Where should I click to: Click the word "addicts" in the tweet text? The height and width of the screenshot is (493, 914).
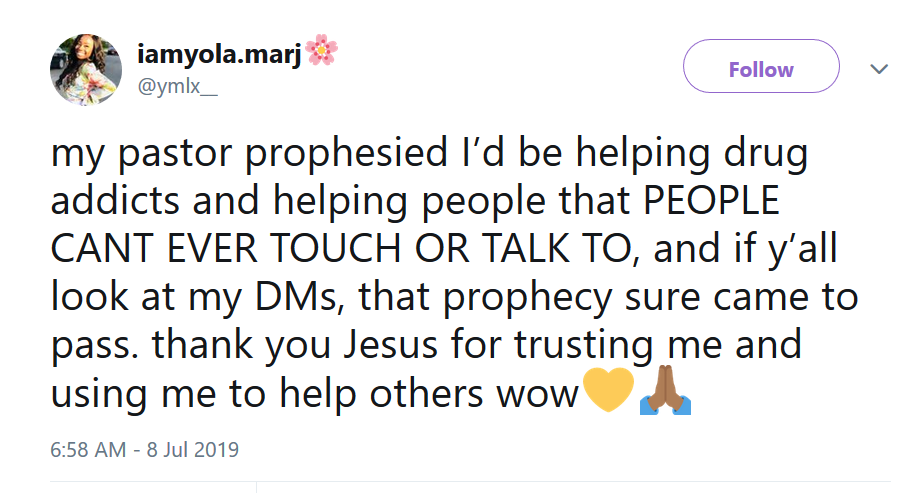pos(113,203)
